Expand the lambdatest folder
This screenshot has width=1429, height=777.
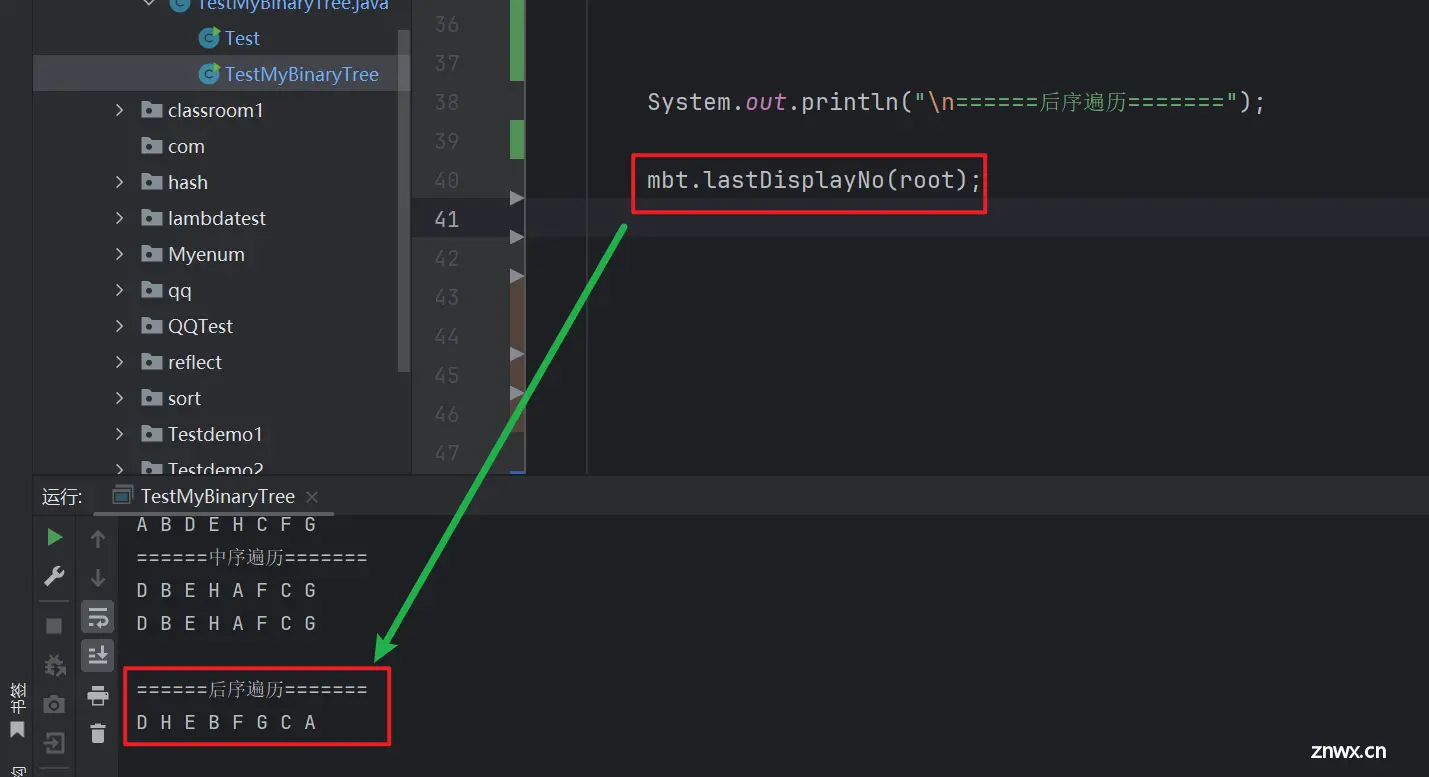click(x=120, y=218)
